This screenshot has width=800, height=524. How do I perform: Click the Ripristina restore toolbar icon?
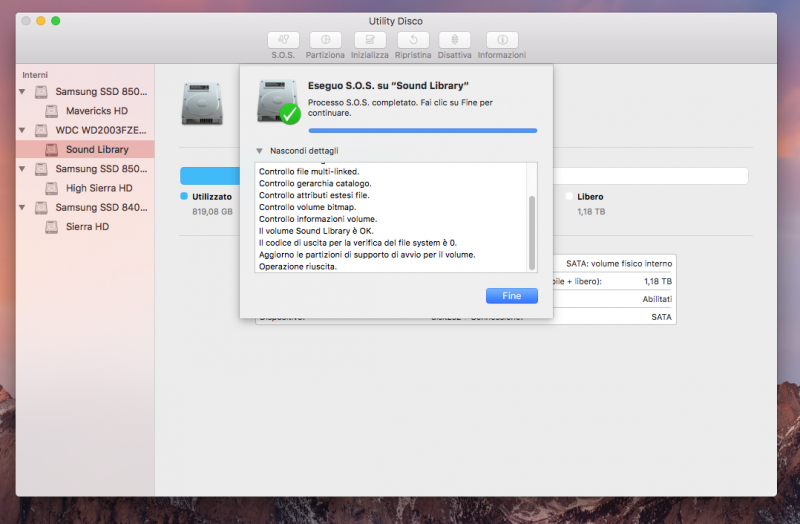(x=413, y=40)
